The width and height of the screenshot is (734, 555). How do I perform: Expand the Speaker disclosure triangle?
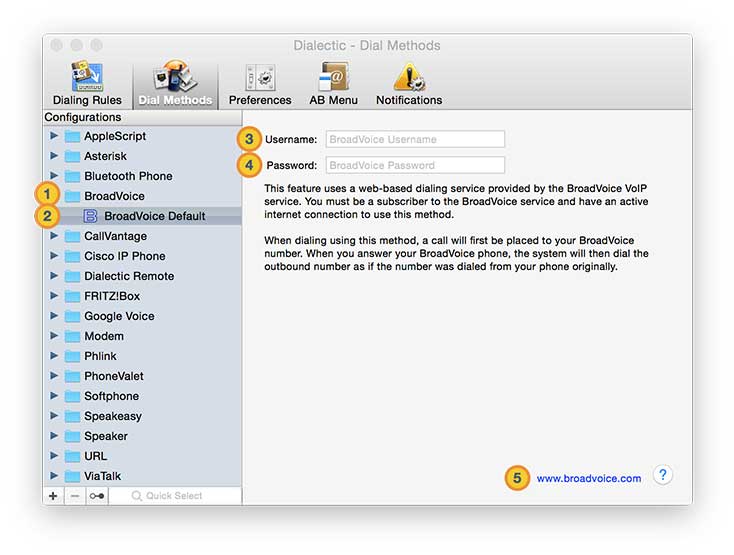pos(54,436)
